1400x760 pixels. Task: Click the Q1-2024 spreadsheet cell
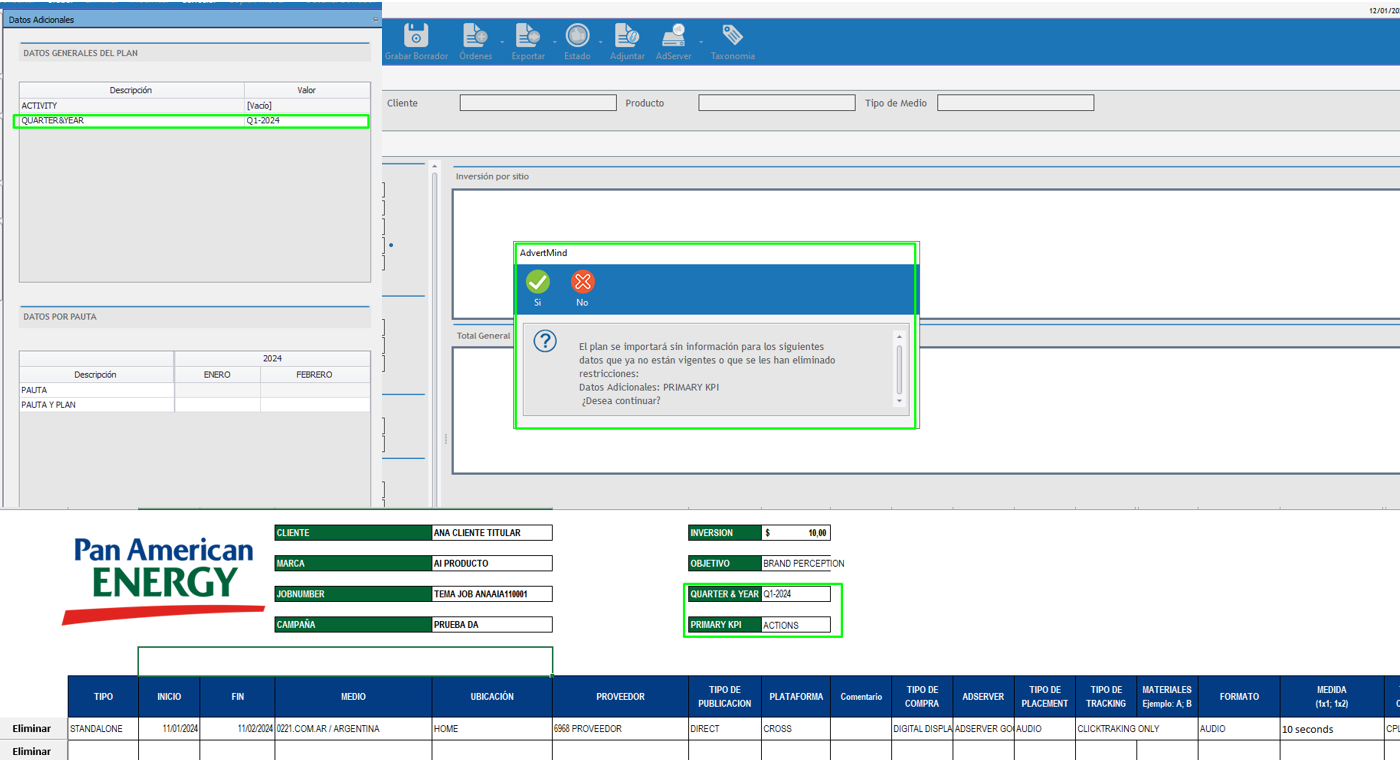tap(795, 594)
